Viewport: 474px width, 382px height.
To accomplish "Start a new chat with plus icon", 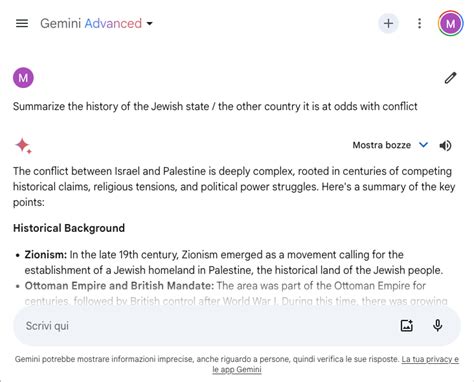I will 388,23.
